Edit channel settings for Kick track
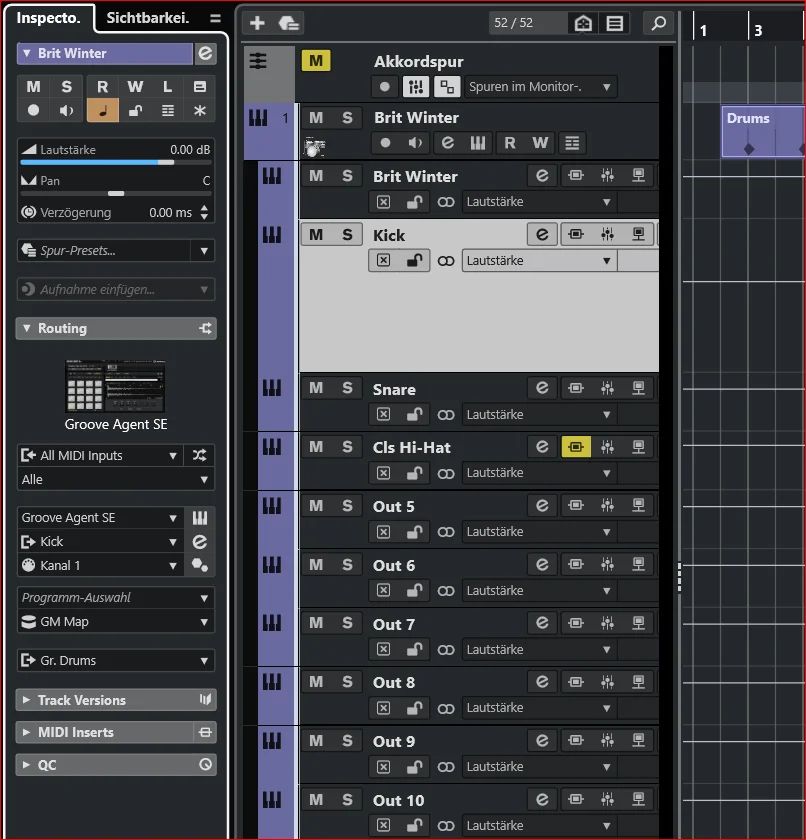 [x=542, y=235]
